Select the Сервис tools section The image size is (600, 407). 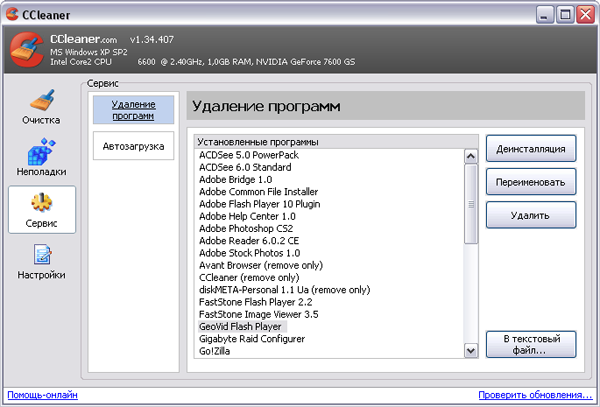coord(42,210)
